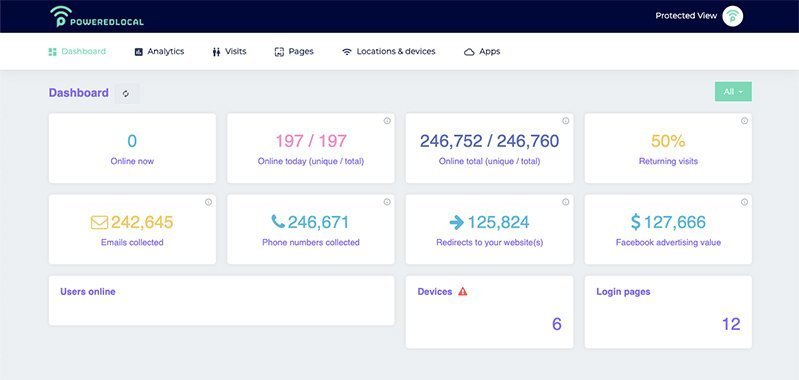Click the Protected View label

click(x=686, y=16)
